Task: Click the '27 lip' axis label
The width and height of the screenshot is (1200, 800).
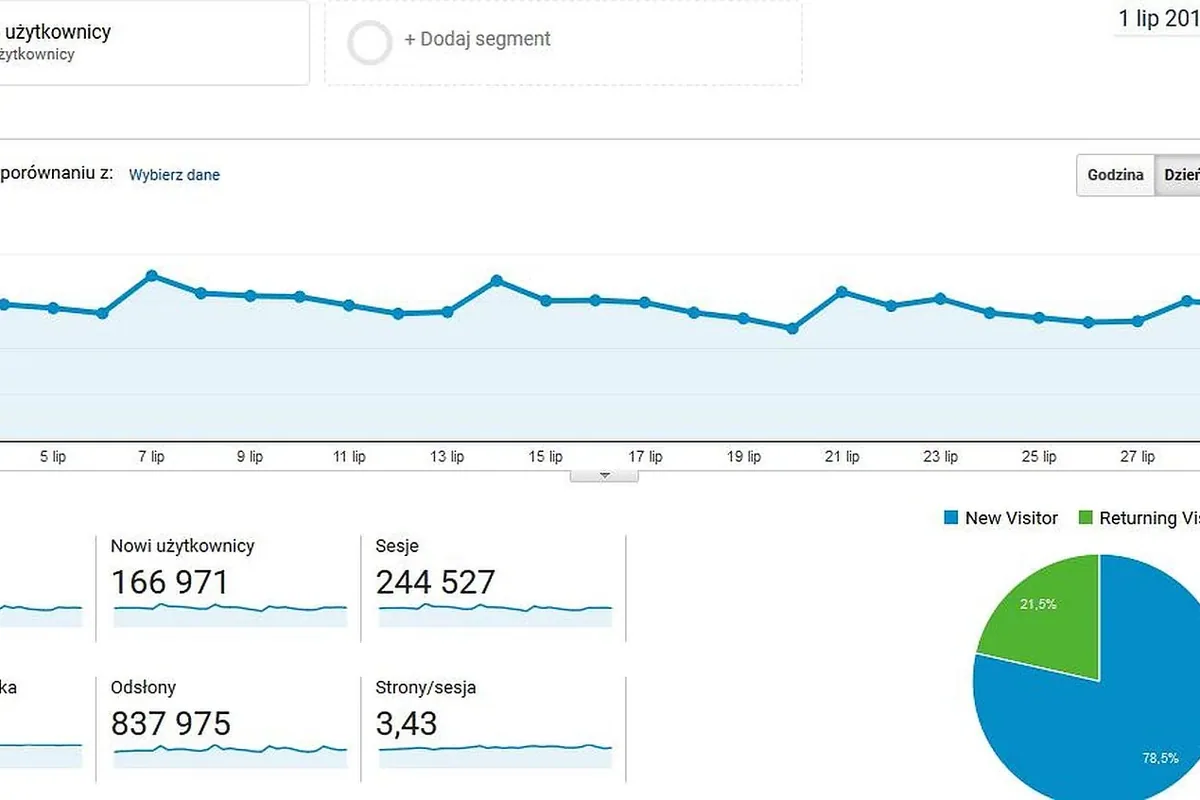Action: [1137, 457]
